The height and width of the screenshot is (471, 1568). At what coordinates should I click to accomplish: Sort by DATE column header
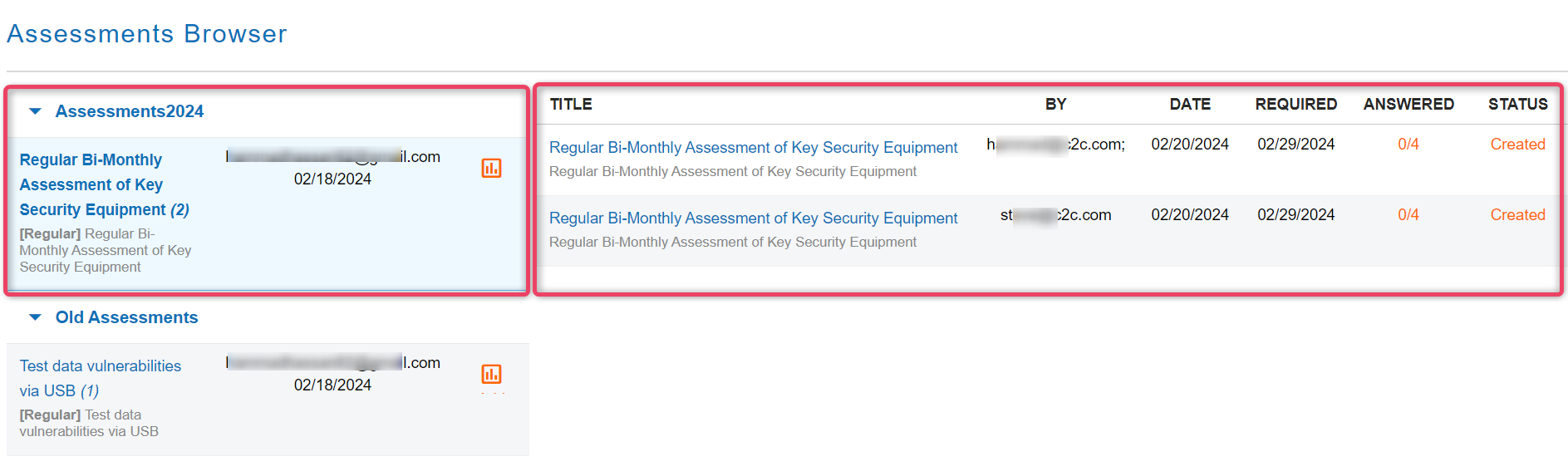point(1190,104)
